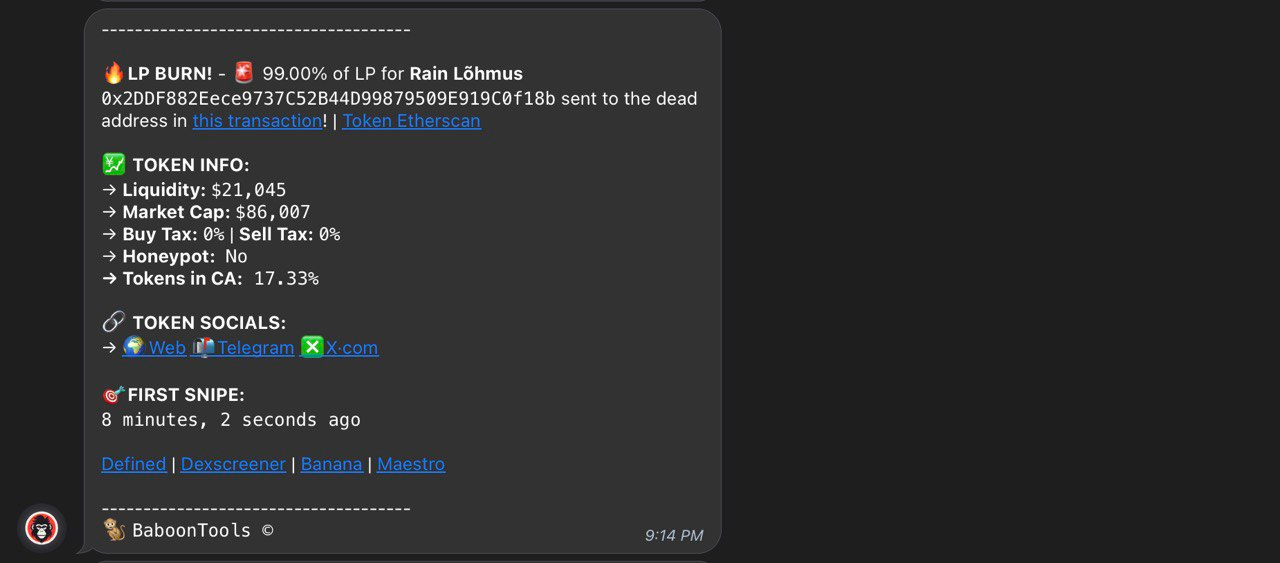Click the globe emoji before Web

click(x=134, y=347)
